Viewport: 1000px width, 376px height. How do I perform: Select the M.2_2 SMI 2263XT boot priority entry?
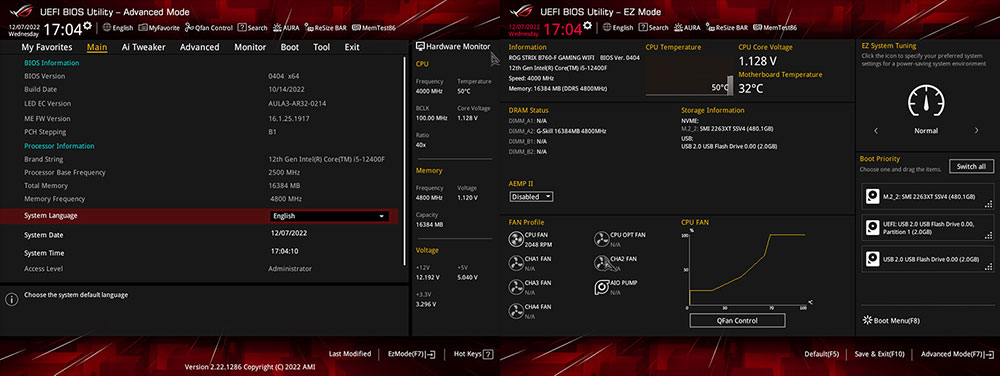[928, 197]
